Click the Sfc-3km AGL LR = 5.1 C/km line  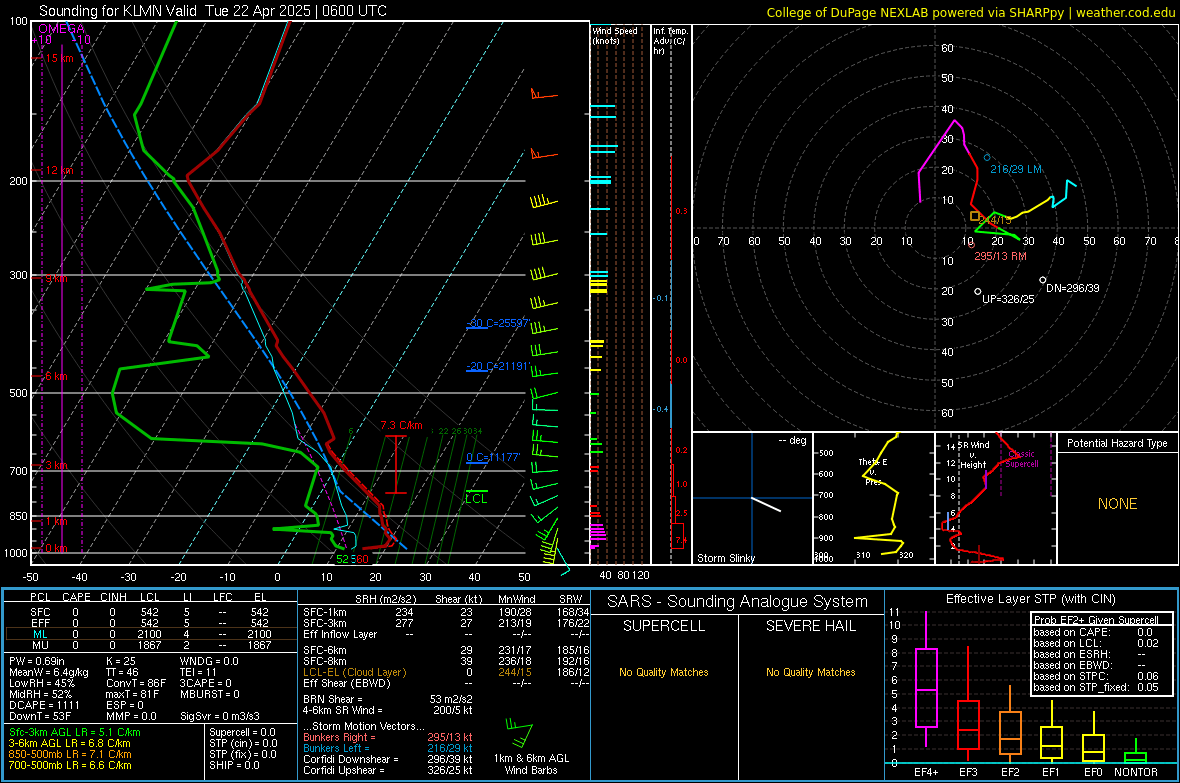(75, 732)
